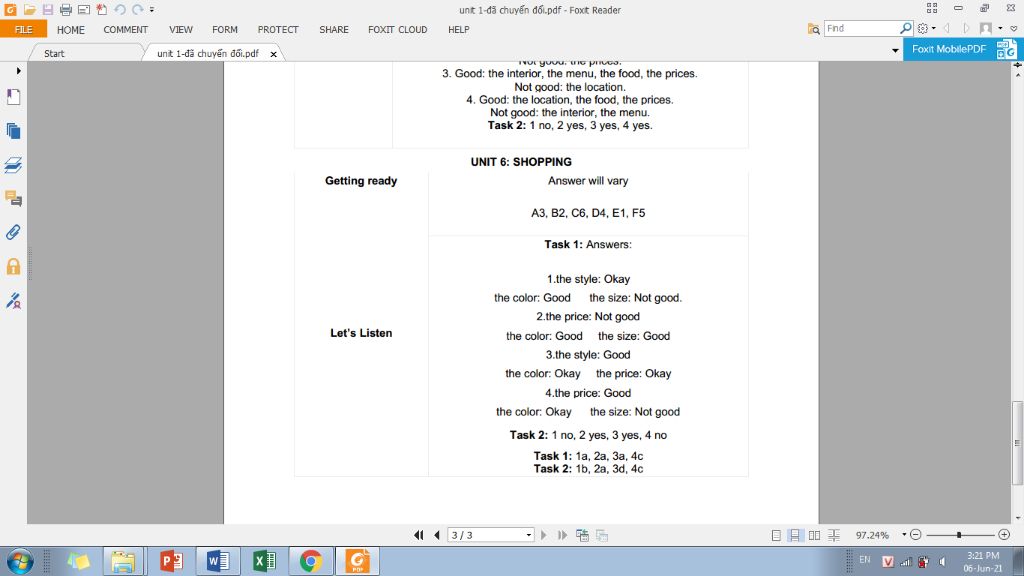
Task: Click the next view icon
Action: 602,536
